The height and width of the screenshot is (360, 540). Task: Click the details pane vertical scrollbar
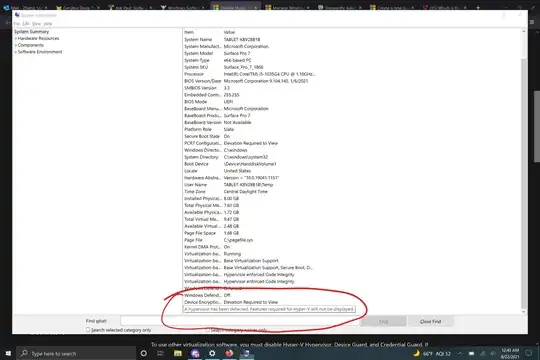[x=523, y=172]
